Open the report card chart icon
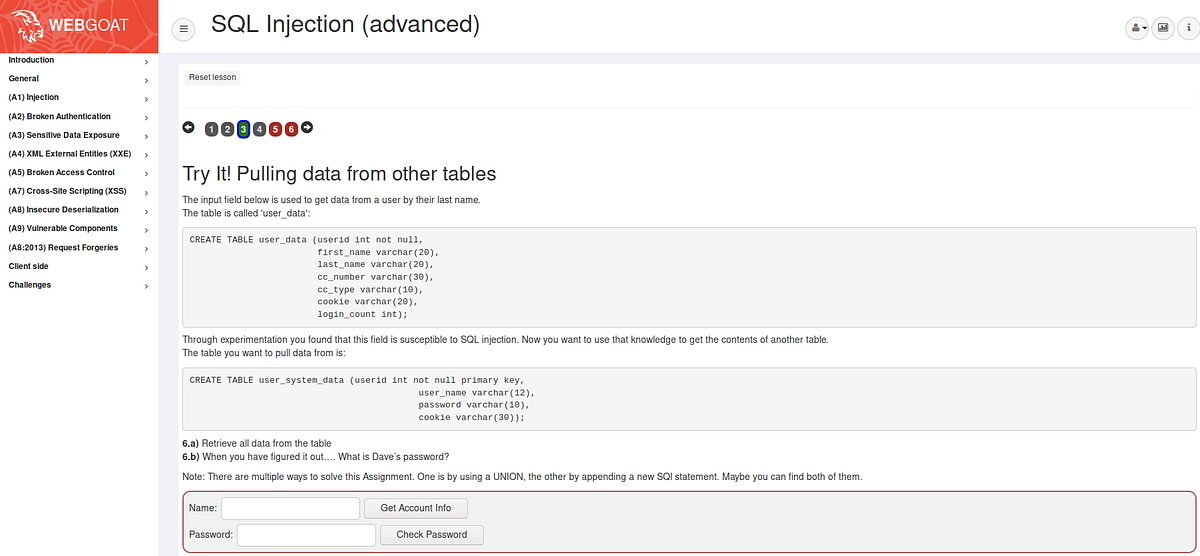The height and width of the screenshot is (556, 1200). coord(1163,28)
